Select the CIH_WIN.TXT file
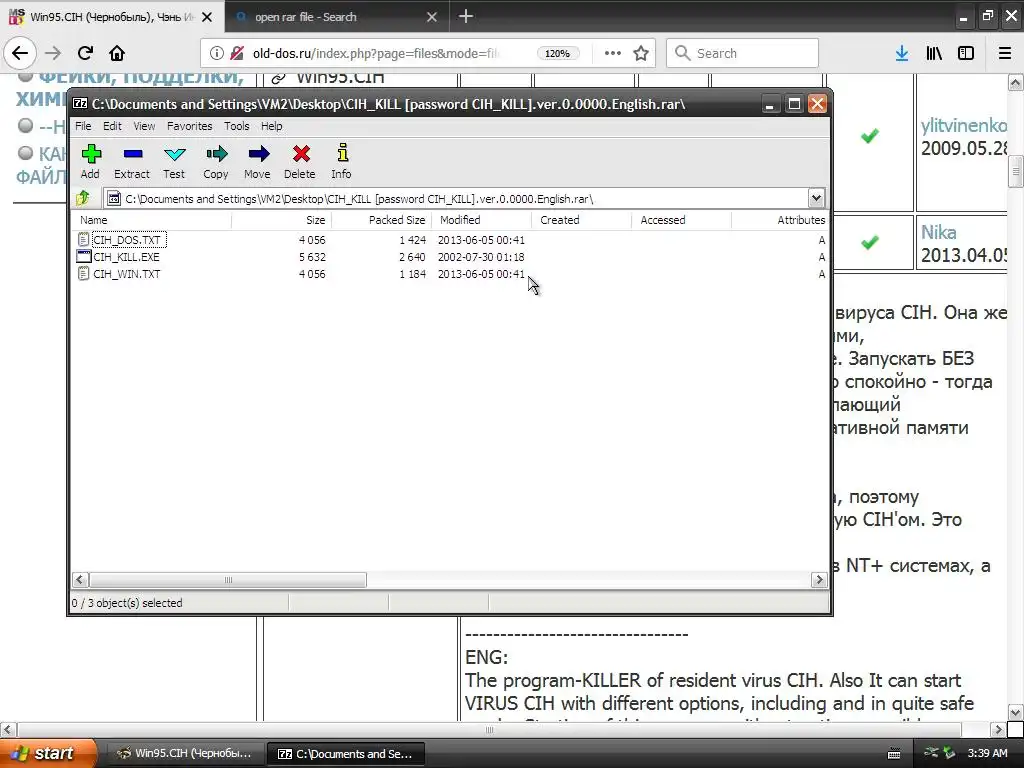The image size is (1024, 768). pyautogui.click(x=127, y=274)
